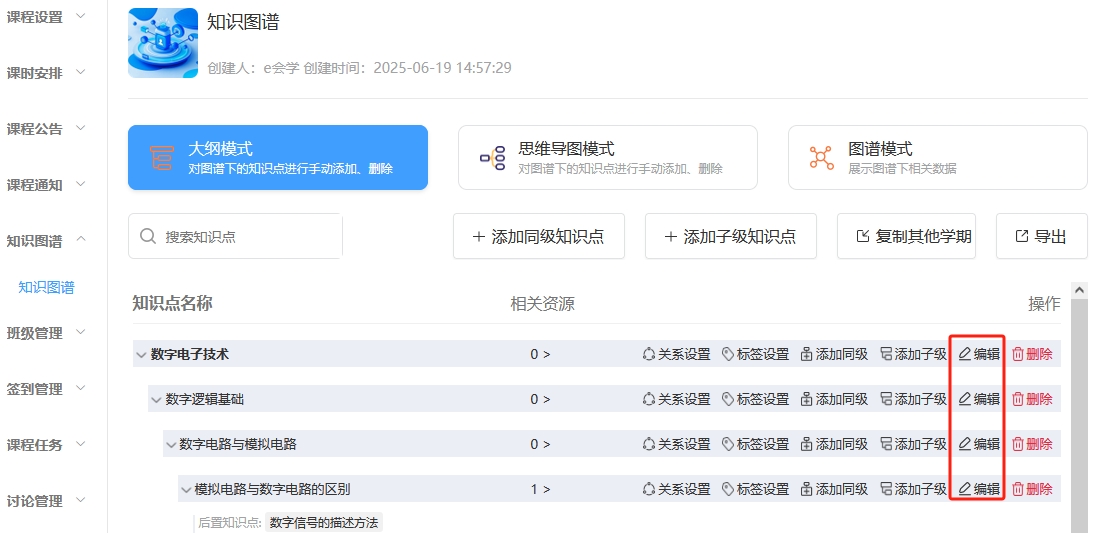Click 导出 export button

tap(1041, 237)
